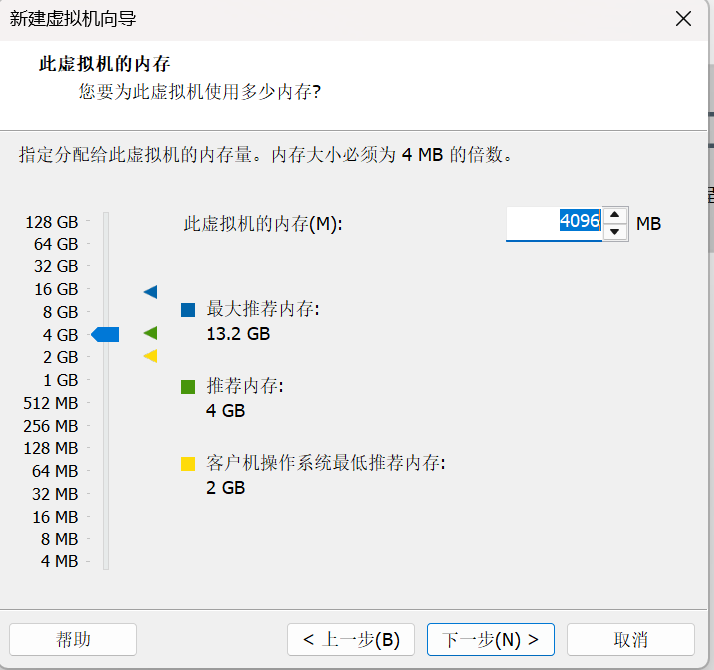Increase memory with the spinner up arrow
This screenshot has height=670, width=714.
615,215
